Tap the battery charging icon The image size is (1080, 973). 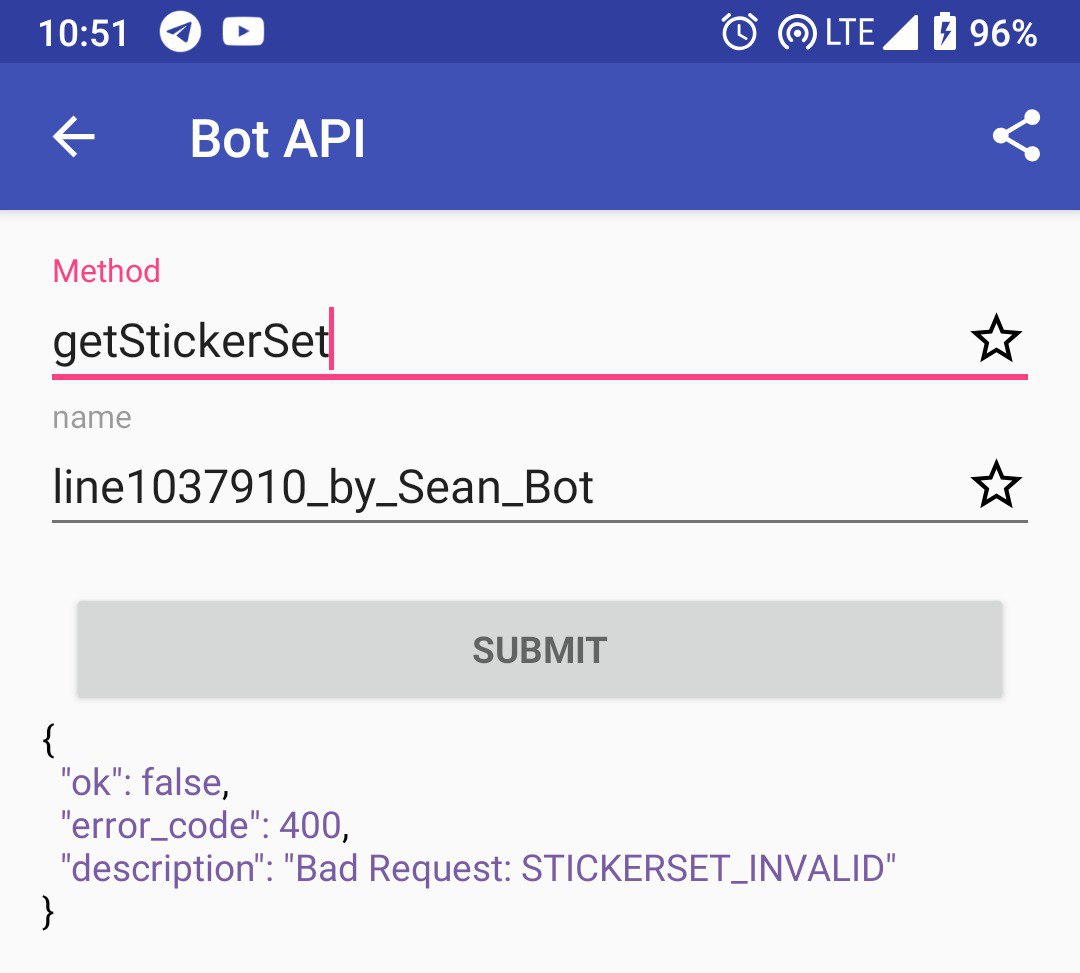[944, 33]
